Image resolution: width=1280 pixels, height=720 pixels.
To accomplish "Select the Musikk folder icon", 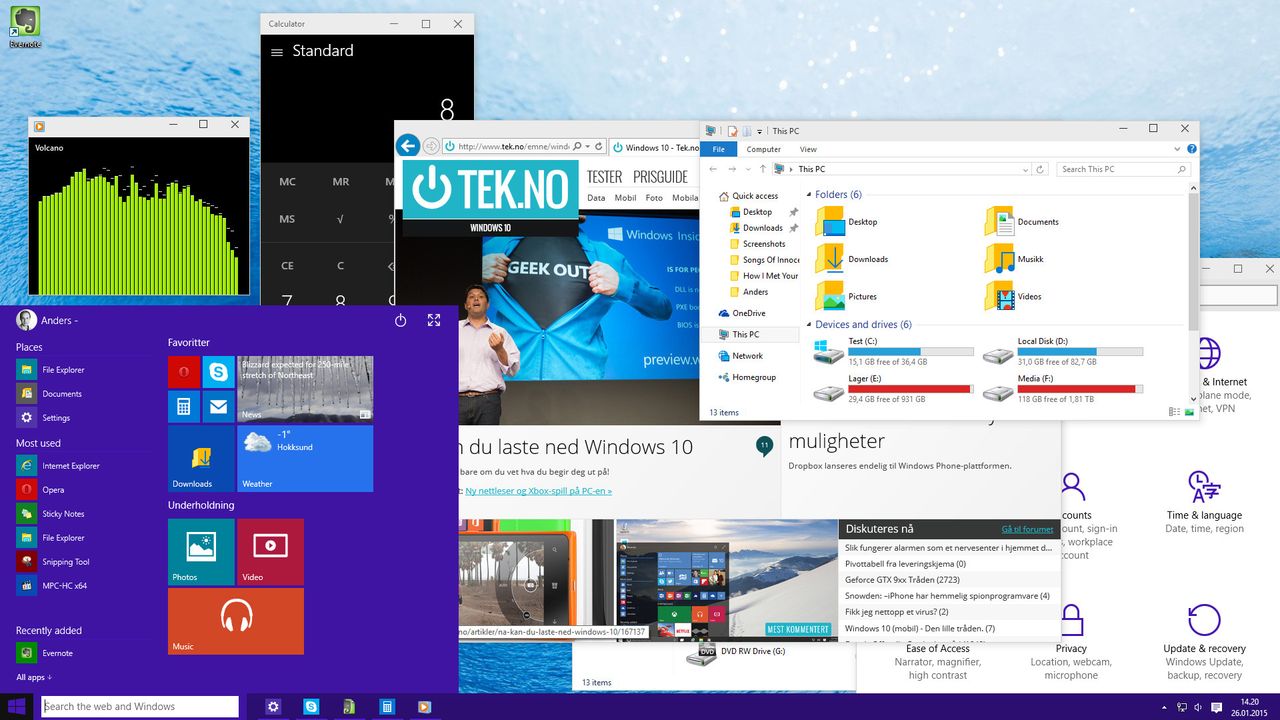I will [999, 259].
